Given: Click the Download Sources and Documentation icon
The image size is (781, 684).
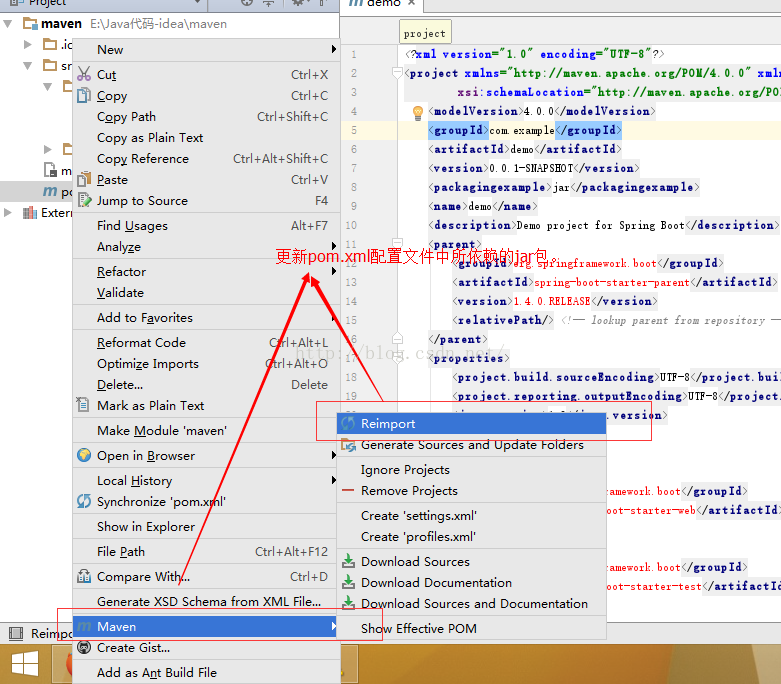Looking at the screenshot, I should pos(348,603).
